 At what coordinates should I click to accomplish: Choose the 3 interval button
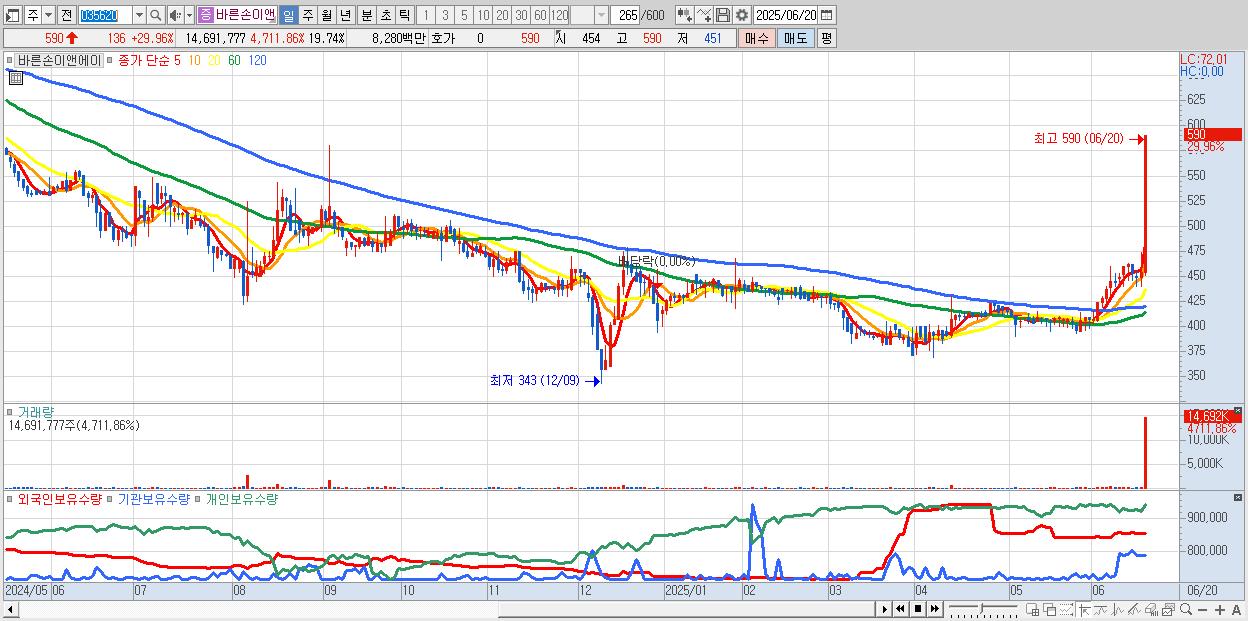click(x=445, y=15)
